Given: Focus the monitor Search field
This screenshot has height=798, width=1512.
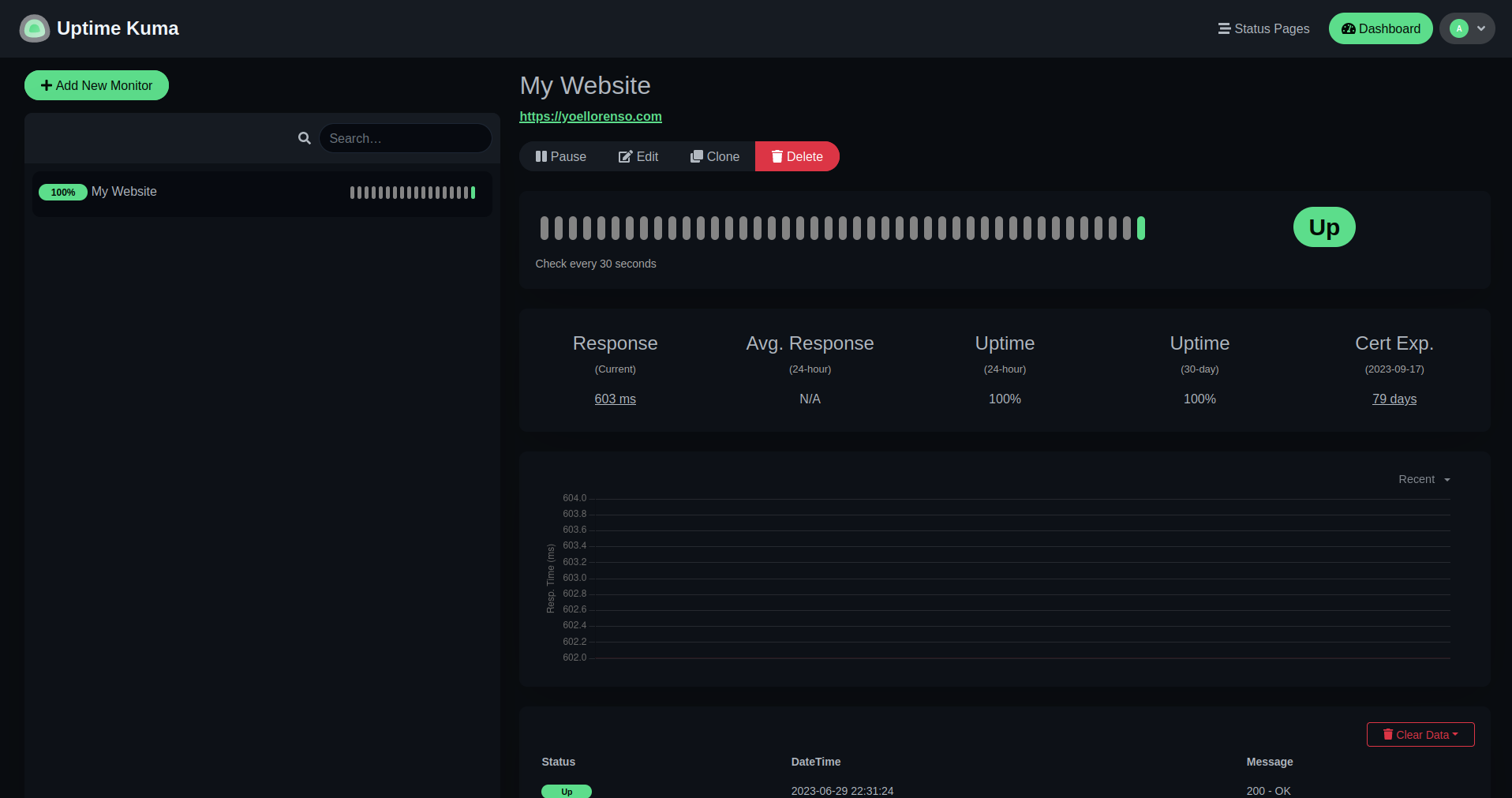Looking at the screenshot, I should pos(406,138).
